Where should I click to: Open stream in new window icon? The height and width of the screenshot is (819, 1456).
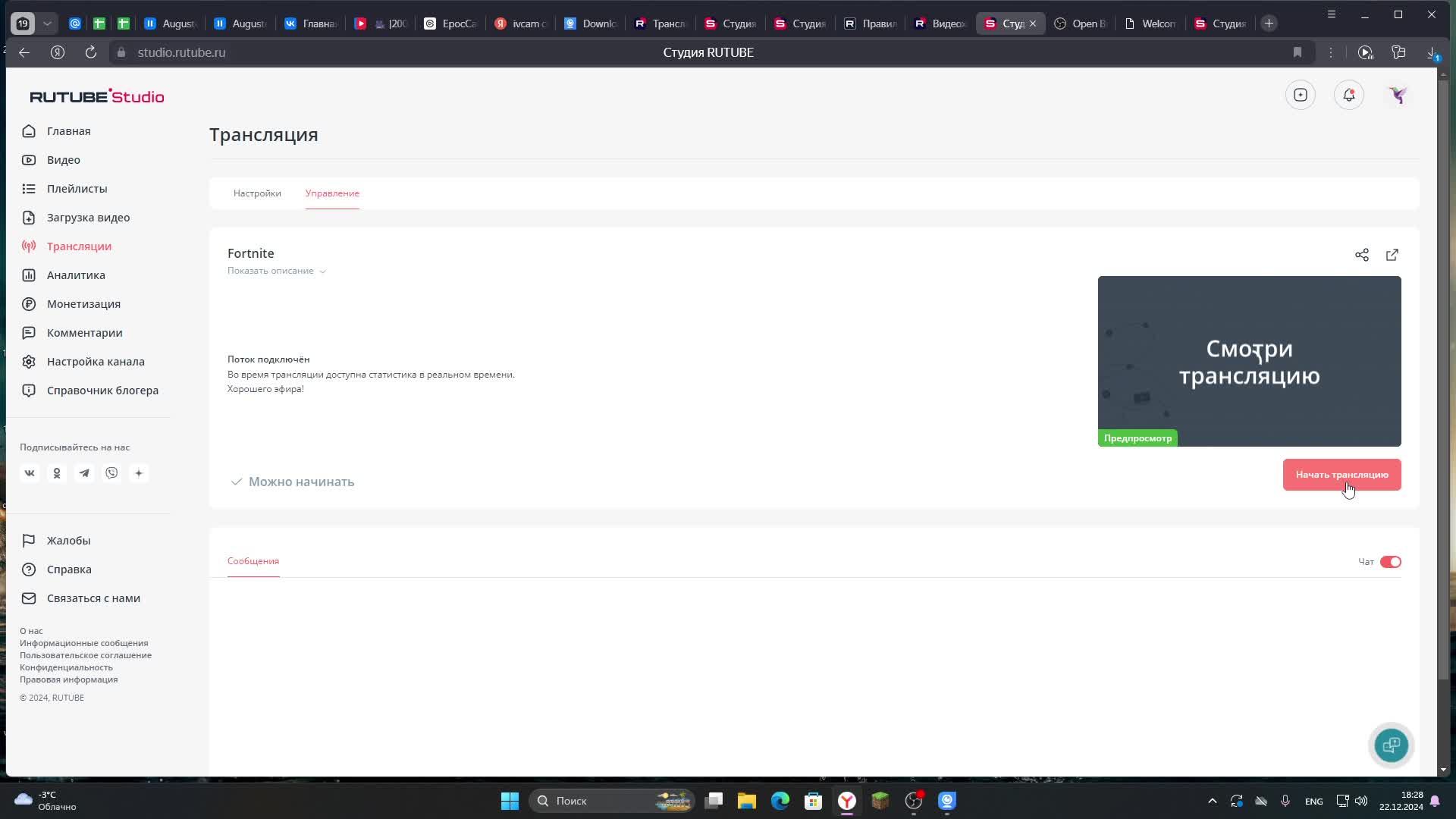click(1392, 255)
